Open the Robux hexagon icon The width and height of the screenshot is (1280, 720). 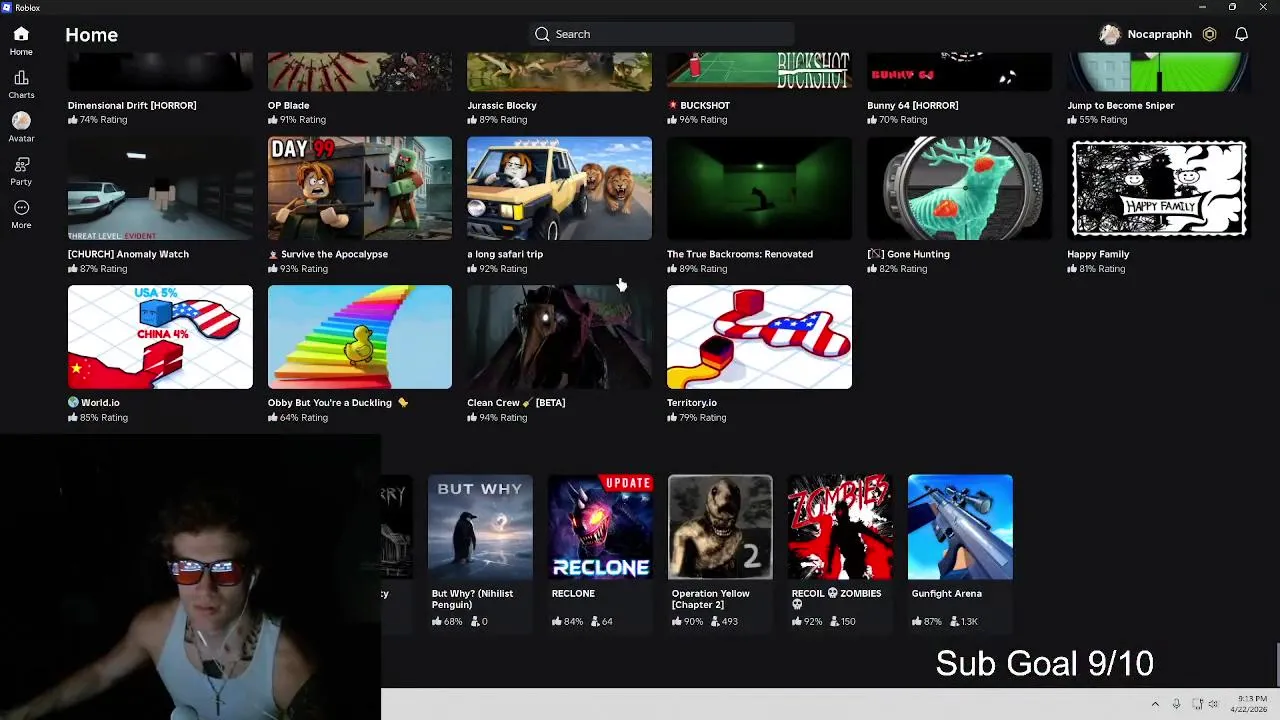[x=1209, y=34]
